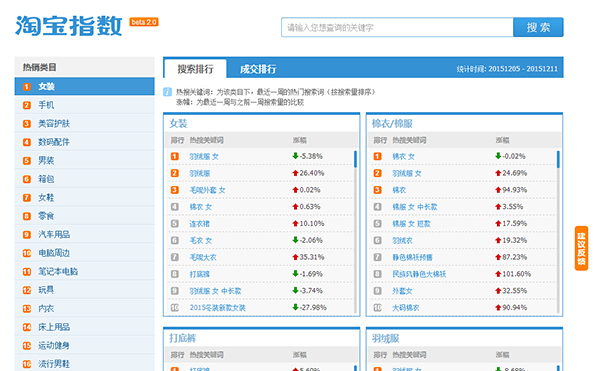The image size is (600, 371).
Task: Click orange number 12 badge beside 玩具
Action: (x=27, y=290)
